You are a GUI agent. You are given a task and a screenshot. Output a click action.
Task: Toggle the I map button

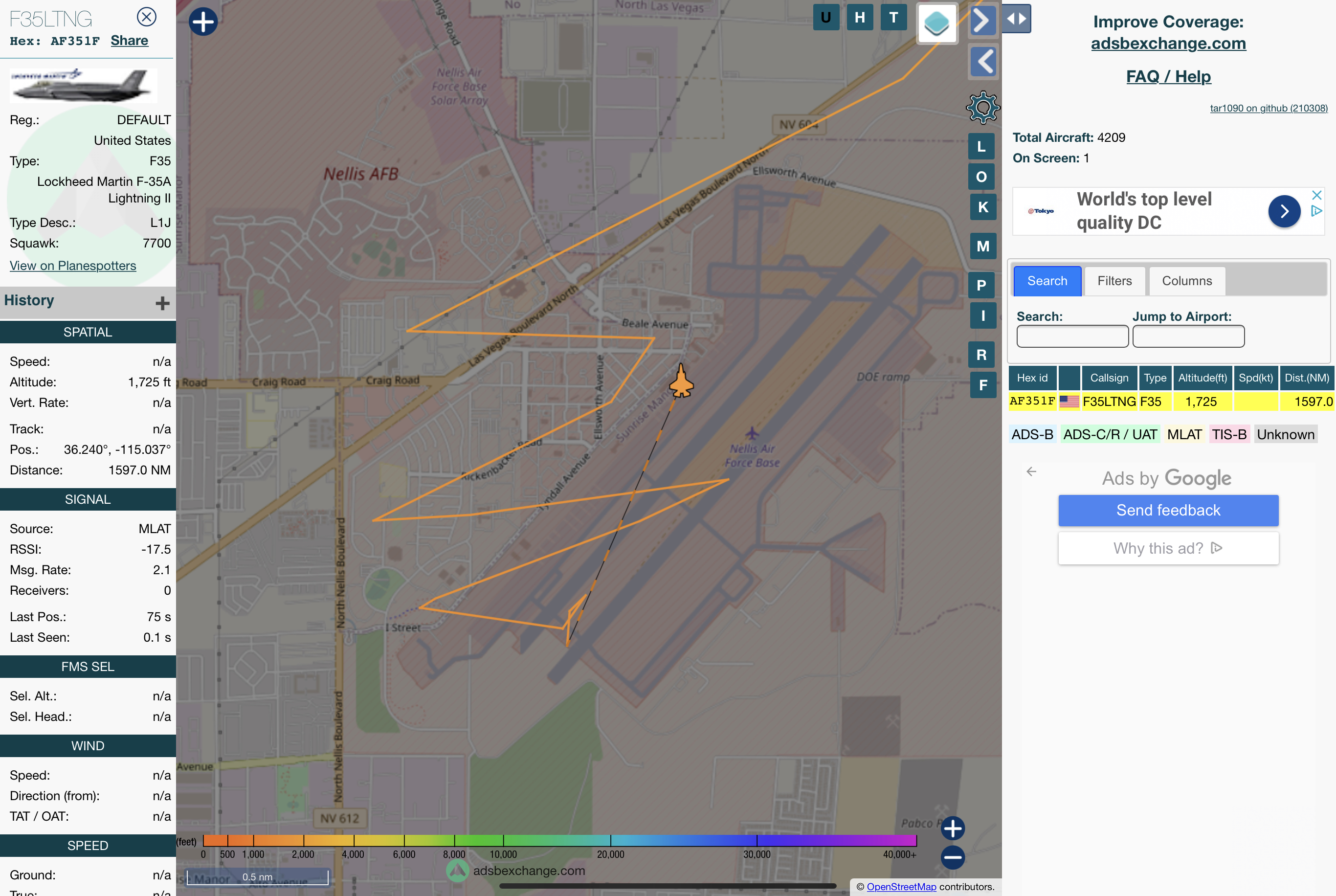point(983,315)
